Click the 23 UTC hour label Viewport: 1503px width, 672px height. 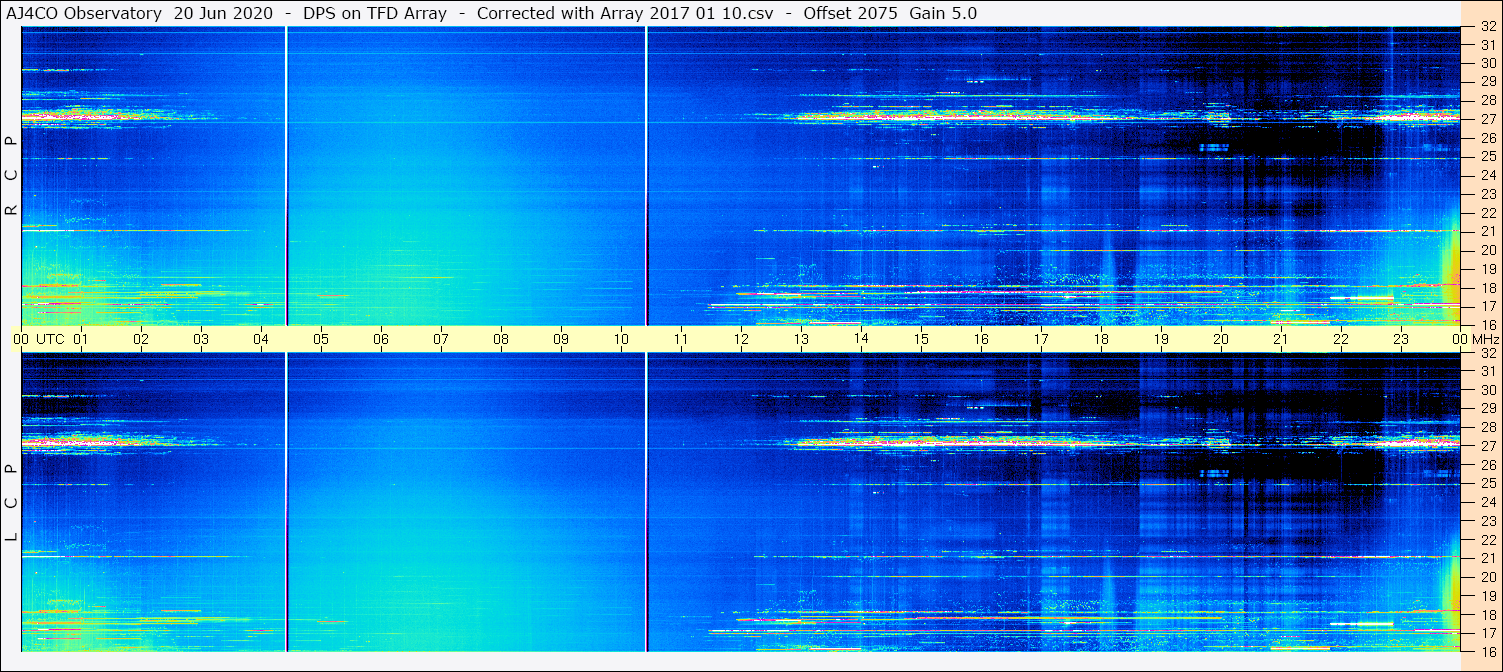pyautogui.click(x=1401, y=339)
